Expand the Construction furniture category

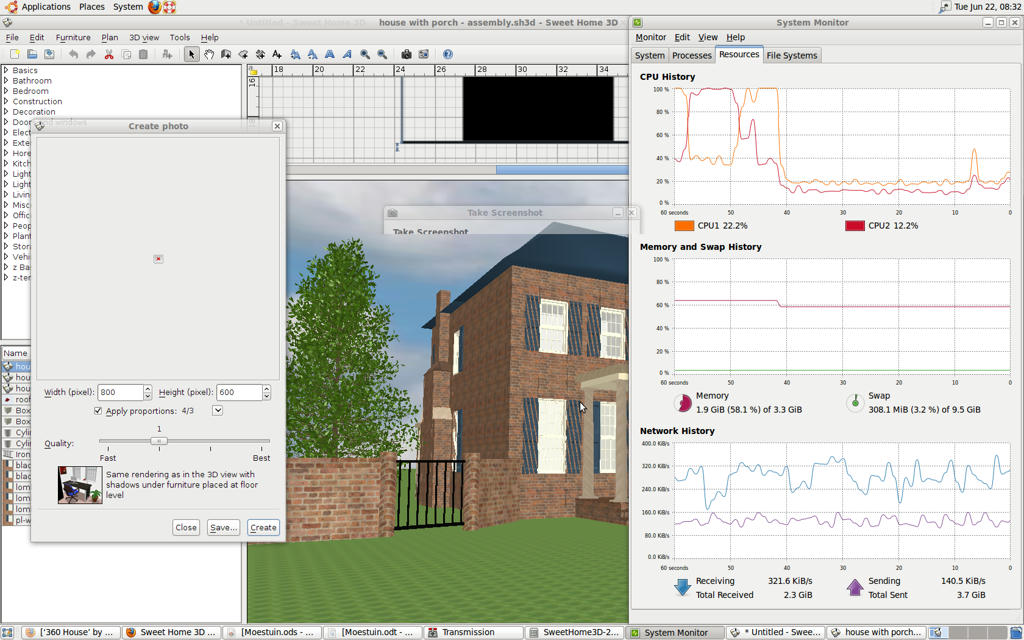click(6, 101)
